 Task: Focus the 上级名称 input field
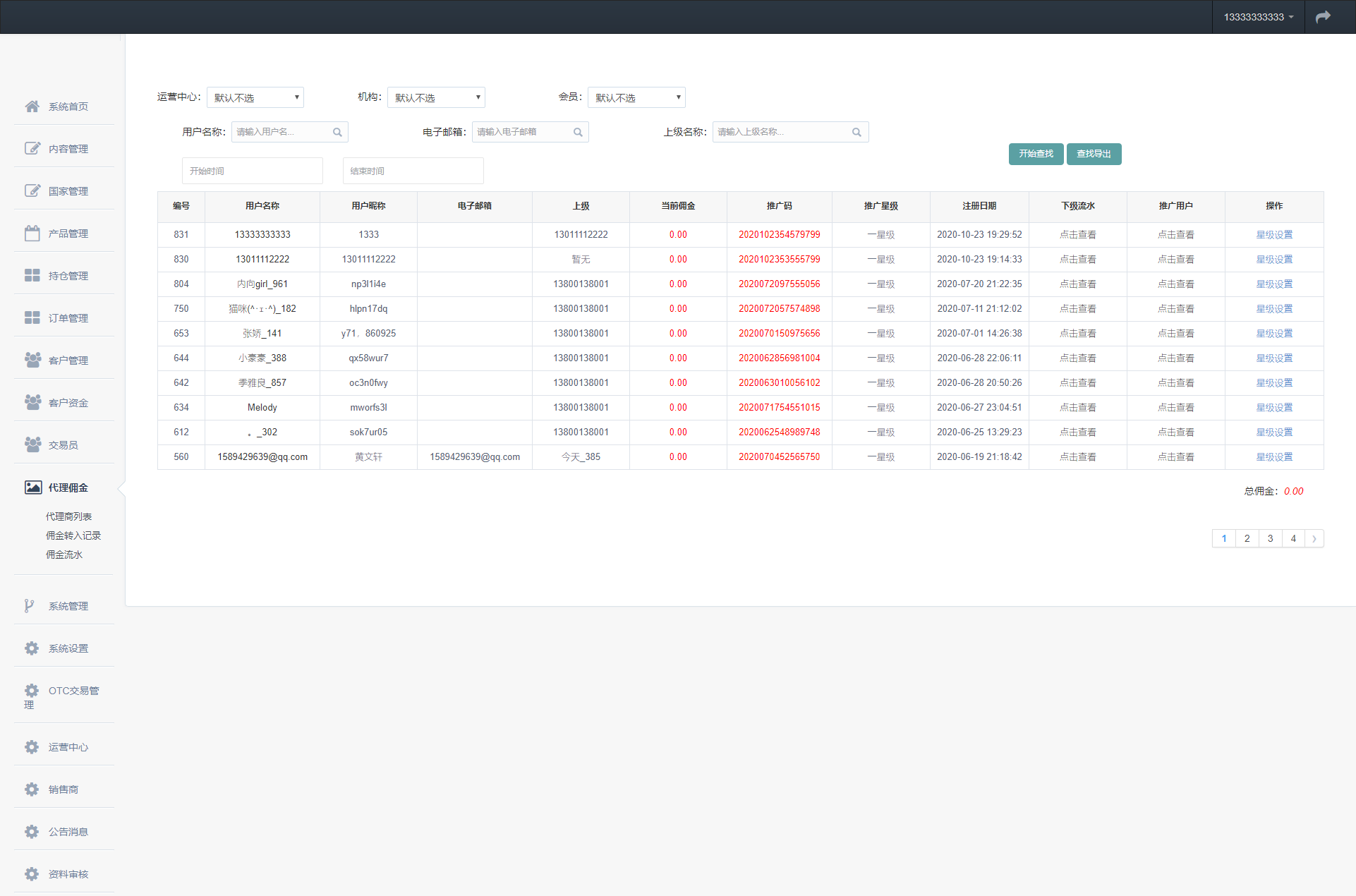[x=791, y=132]
